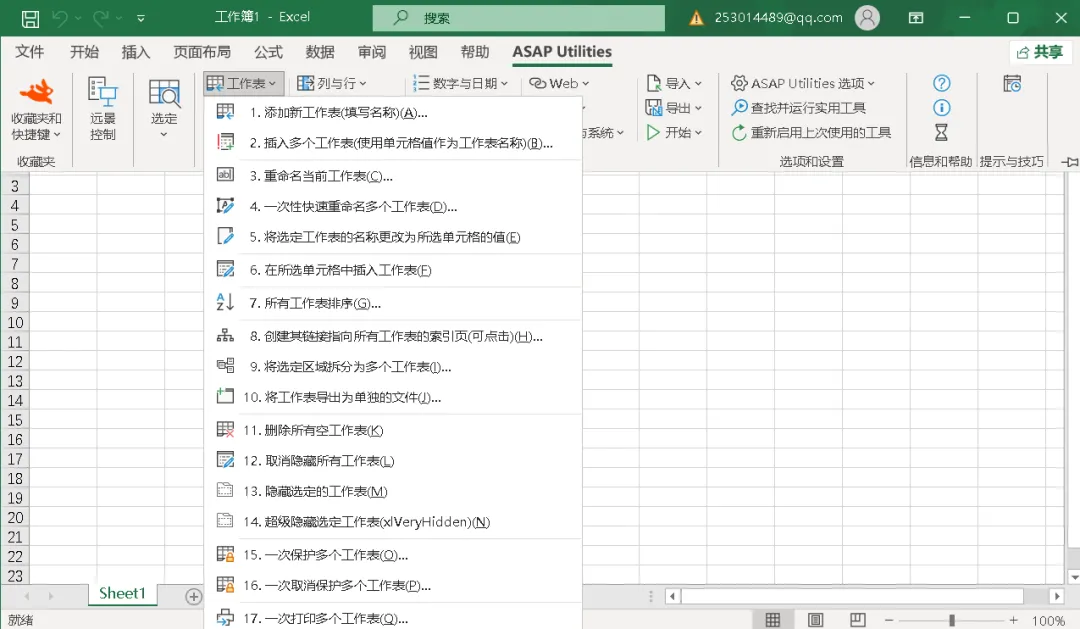Click the hourglass icon in 信息和帮助

(942, 132)
